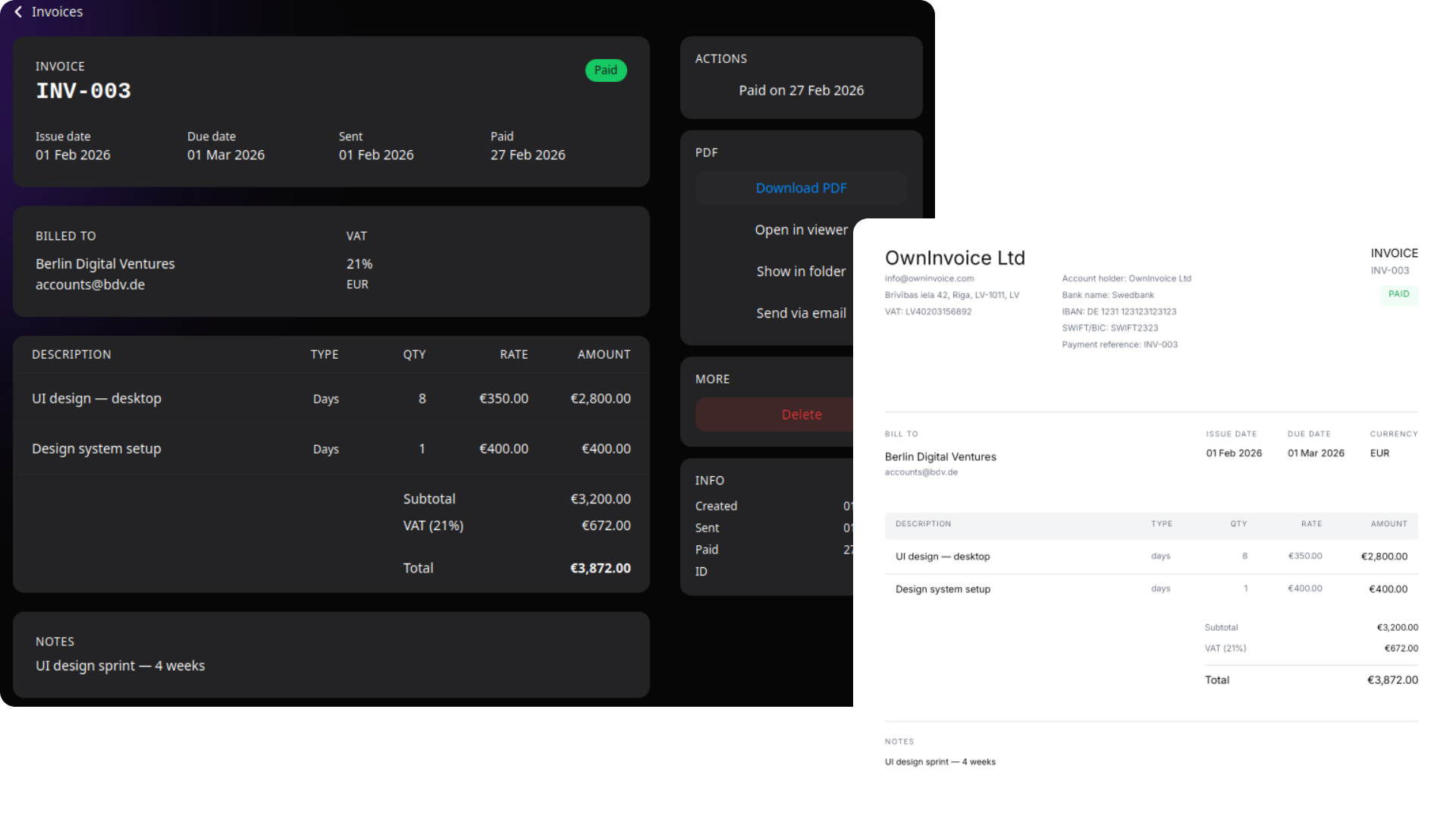Viewport: 1456px width, 819px height.
Task: Click info@owninvoice.com in PDF preview
Action: [x=929, y=278]
